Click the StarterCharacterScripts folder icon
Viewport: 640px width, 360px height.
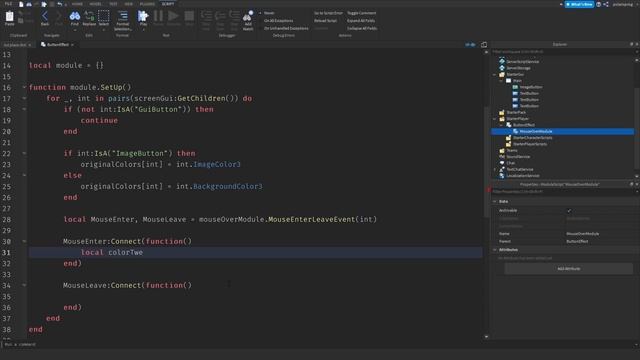[509, 138]
